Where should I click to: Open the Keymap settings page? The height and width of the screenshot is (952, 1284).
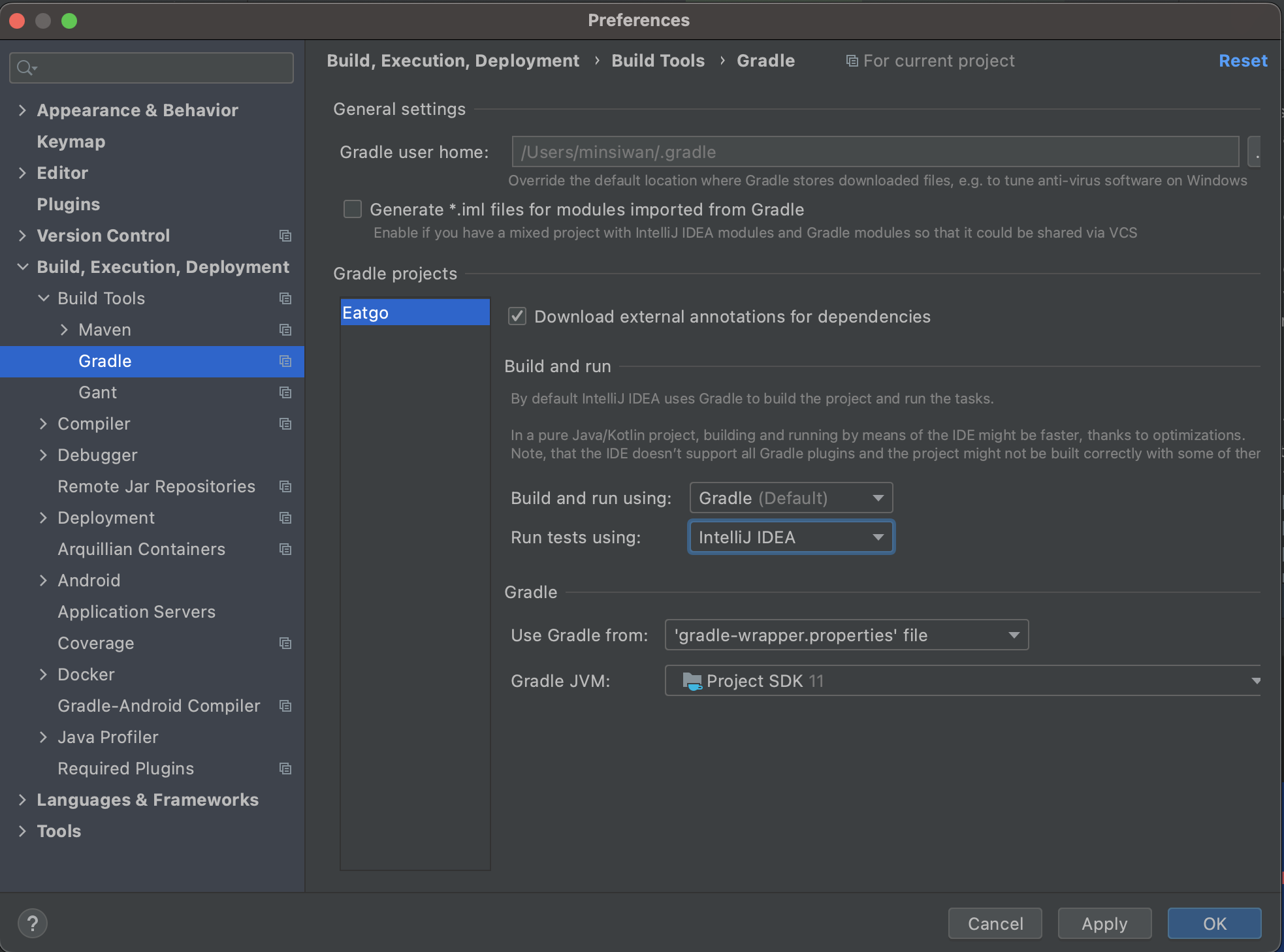[x=71, y=142]
